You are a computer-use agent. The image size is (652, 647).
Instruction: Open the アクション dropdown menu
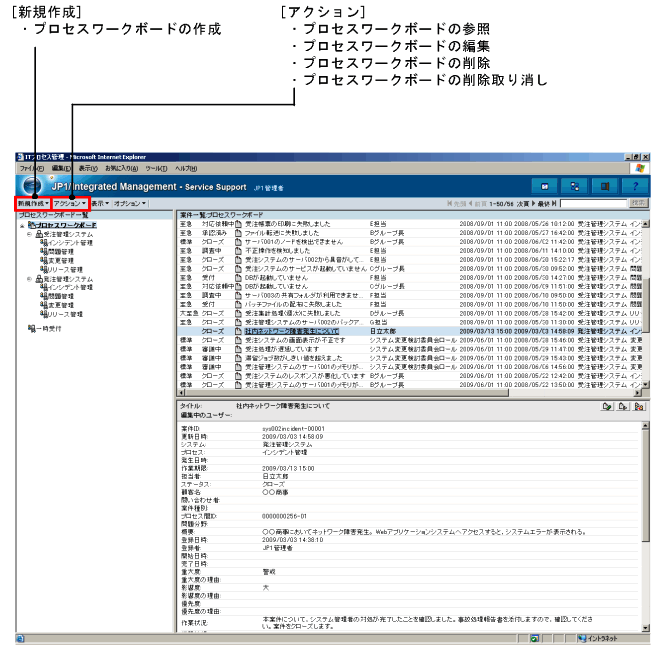pos(70,203)
